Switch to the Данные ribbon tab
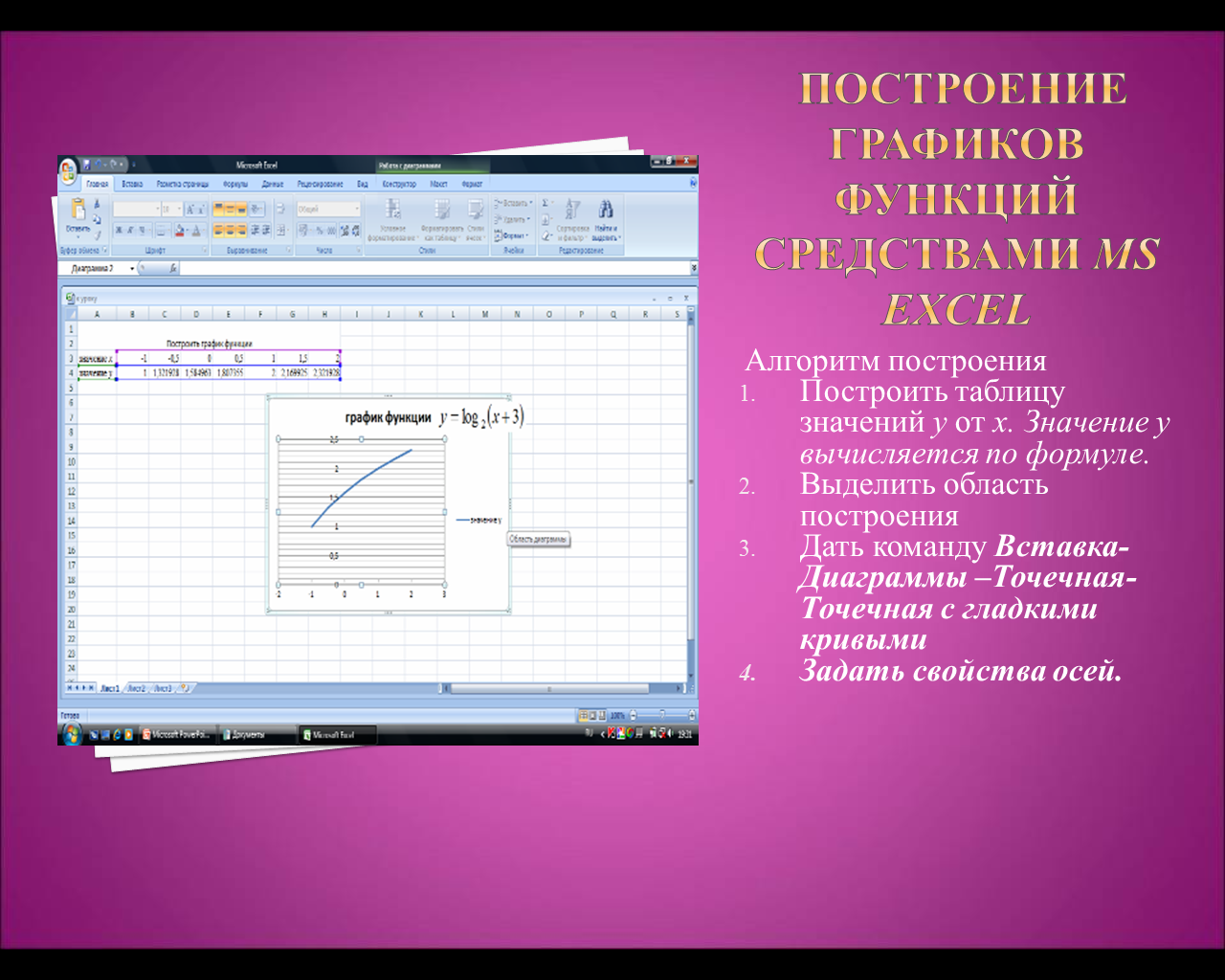The height and width of the screenshot is (980, 1225). (273, 184)
